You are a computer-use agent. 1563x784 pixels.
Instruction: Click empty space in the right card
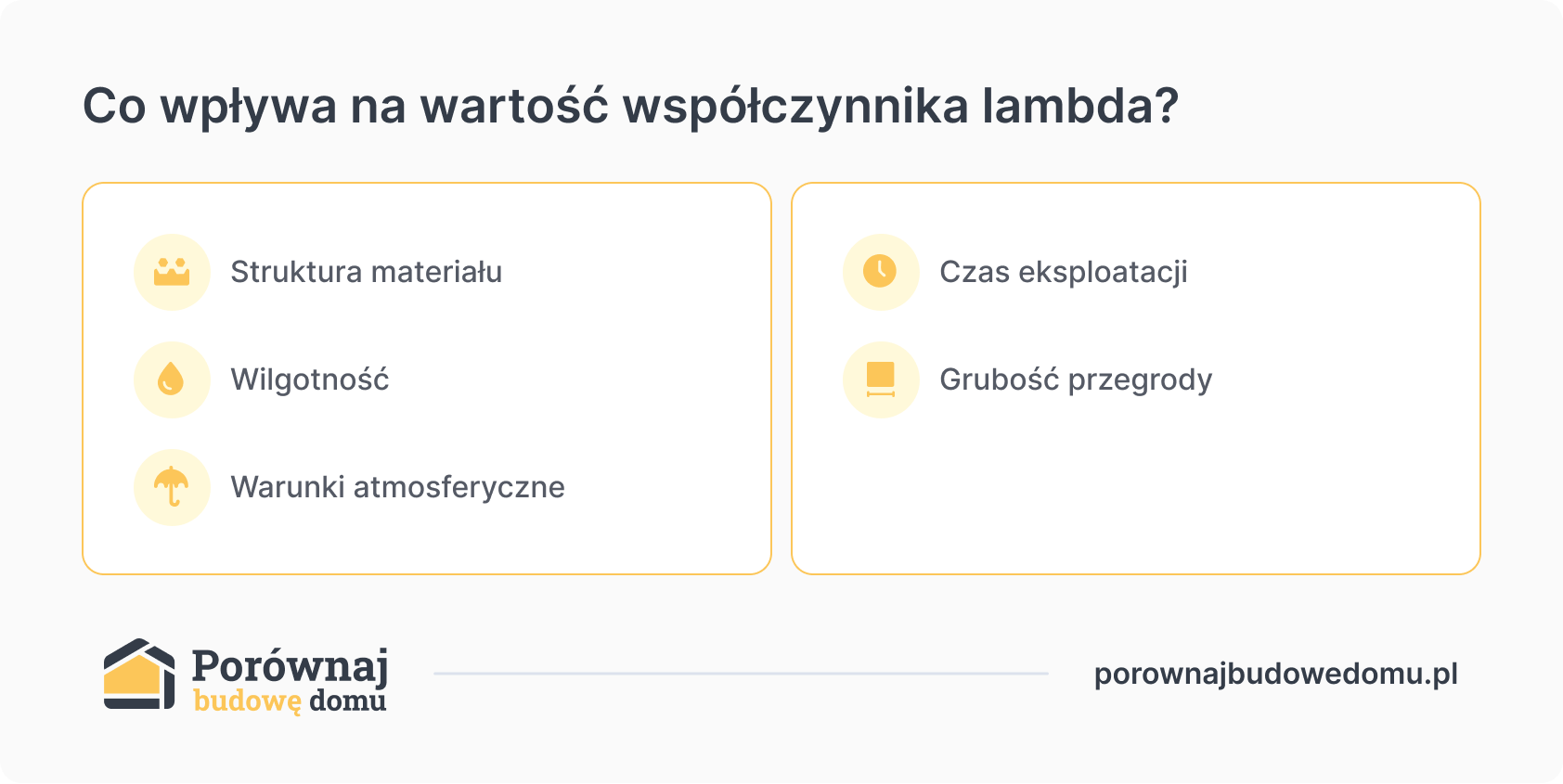coord(1136,492)
